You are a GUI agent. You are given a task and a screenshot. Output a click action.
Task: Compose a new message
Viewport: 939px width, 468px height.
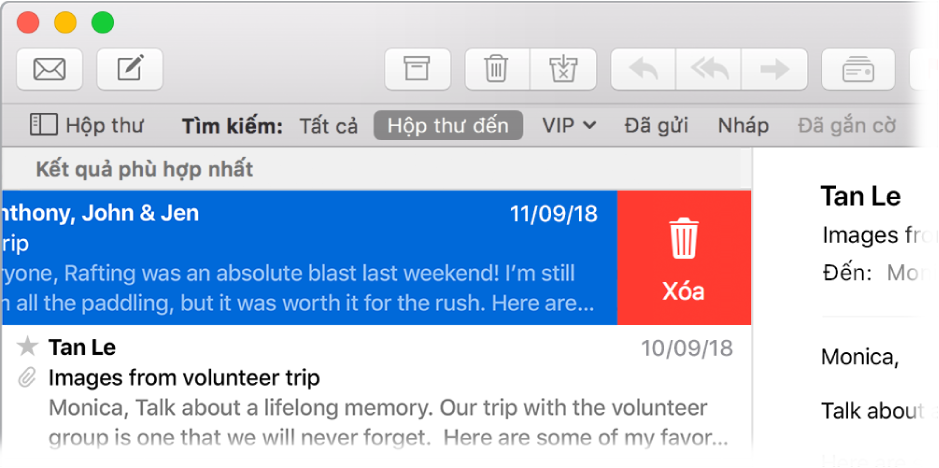coord(130,69)
